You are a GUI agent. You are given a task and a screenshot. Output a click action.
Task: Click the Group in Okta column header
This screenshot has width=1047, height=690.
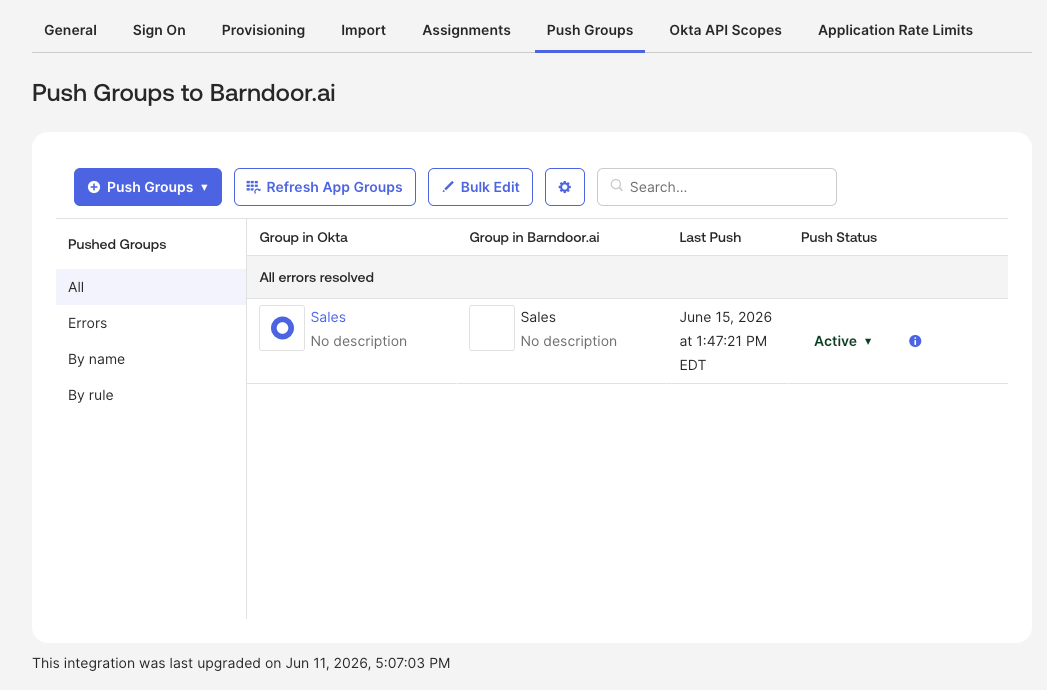303,237
